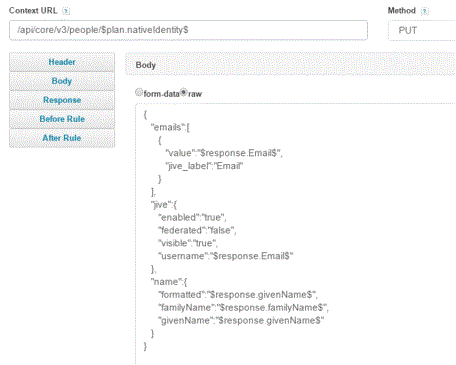Place cursor on the "familyName" line

243,307
